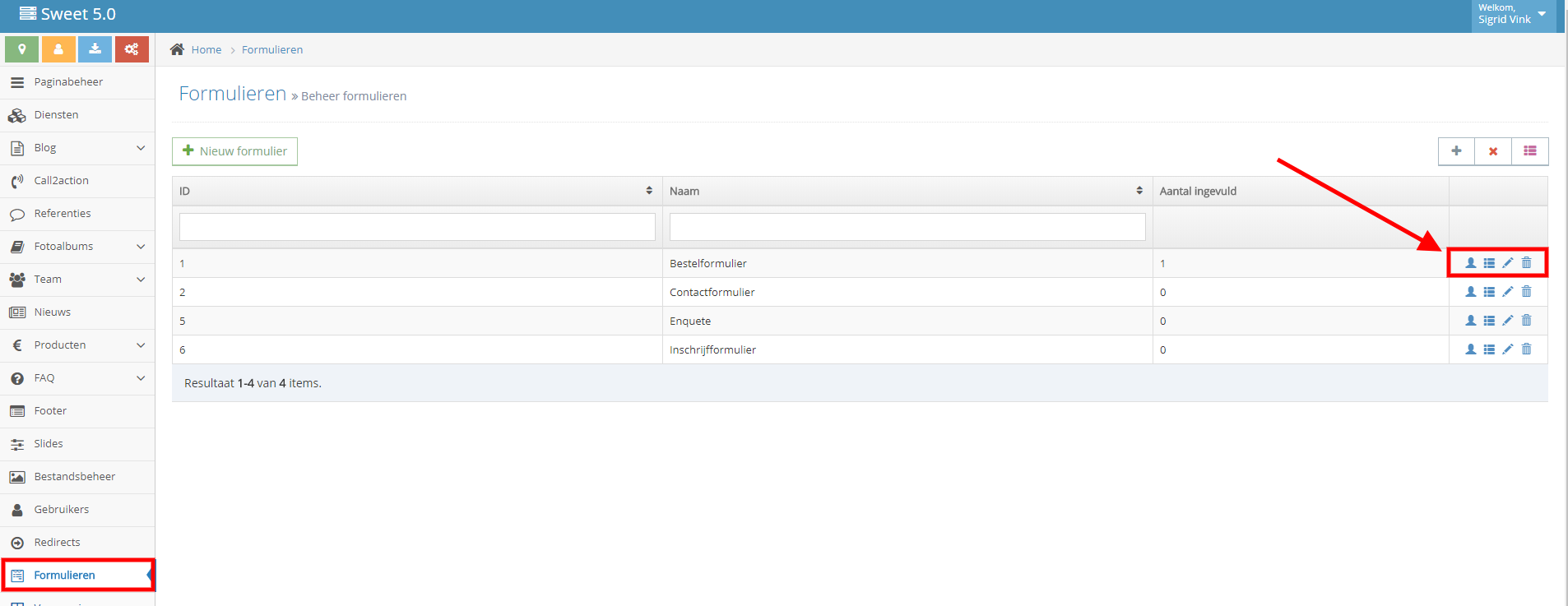Expand the FAQ menu chevron
The image size is (1568, 606).
(141, 378)
